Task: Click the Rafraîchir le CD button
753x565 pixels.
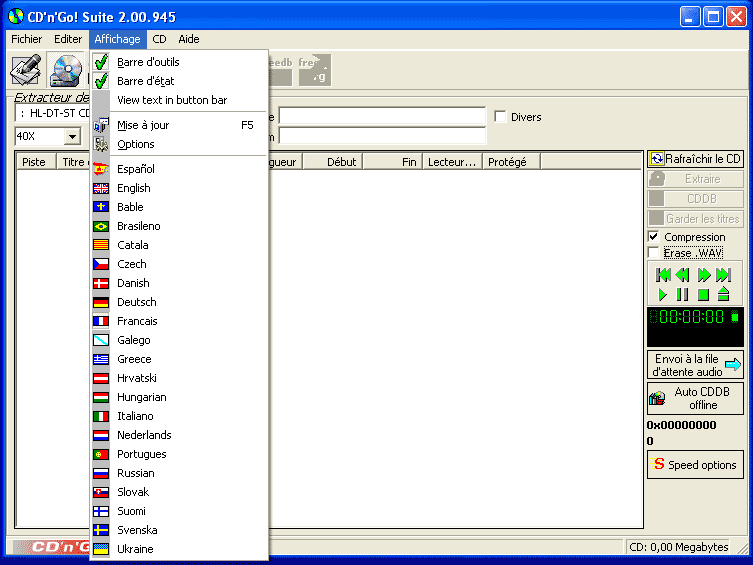Action: 695,159
